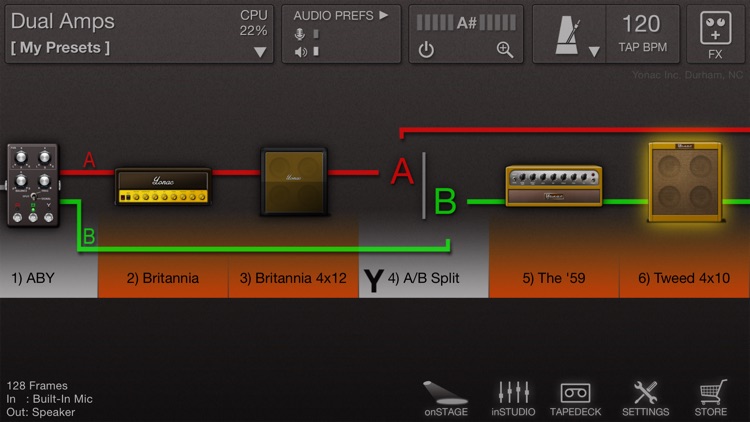Select the 2) Britannia slot label
750x422 pixels.
163,278
